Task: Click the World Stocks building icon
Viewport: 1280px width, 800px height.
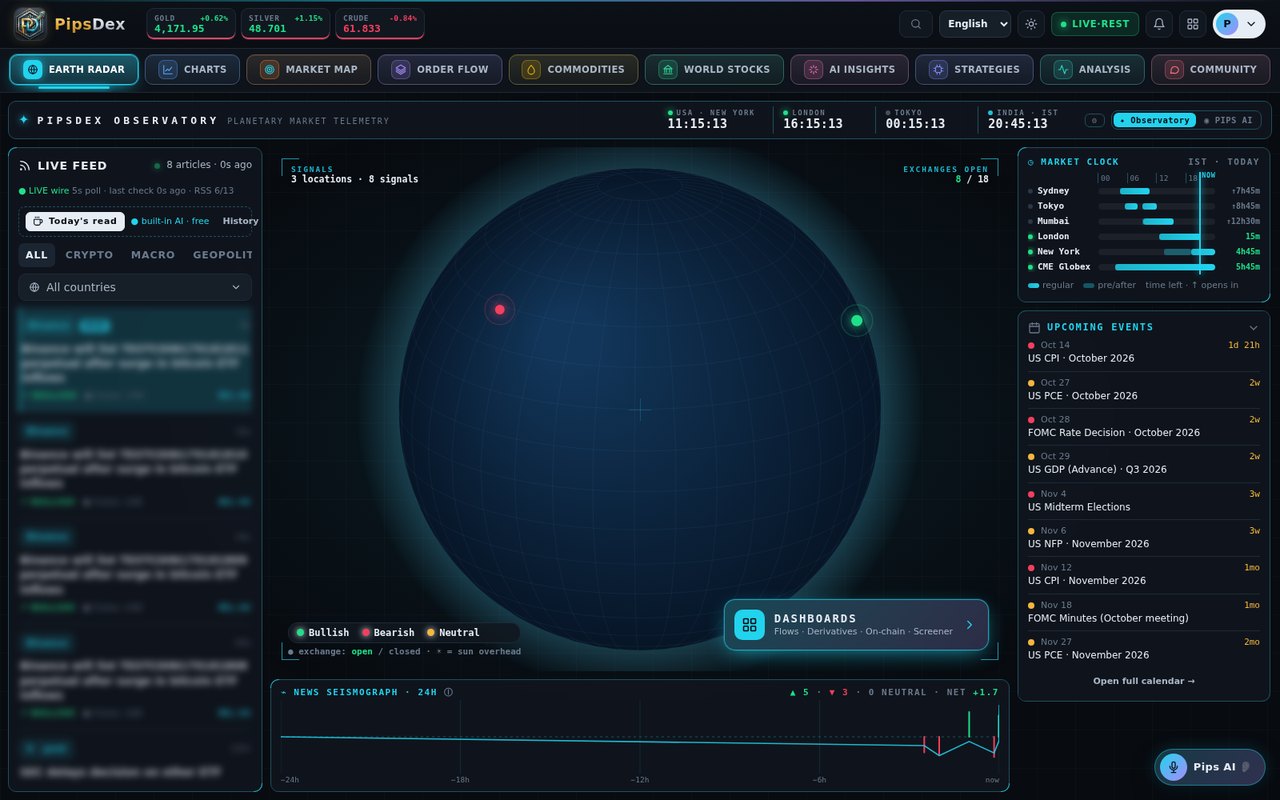Action: pos(667,70)
